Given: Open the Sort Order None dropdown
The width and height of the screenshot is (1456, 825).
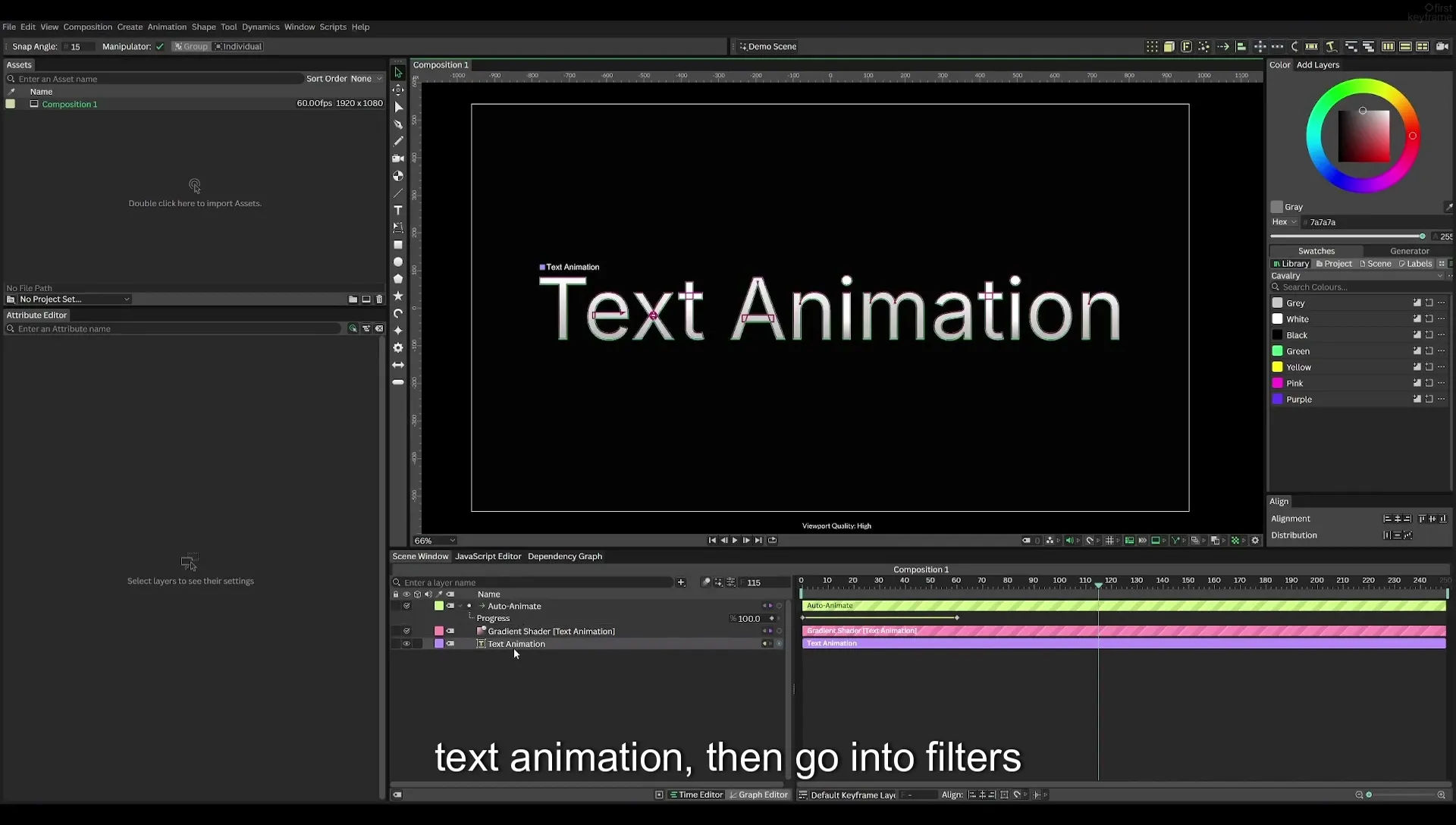Looking at the screenshot, I should coord(368,79).
